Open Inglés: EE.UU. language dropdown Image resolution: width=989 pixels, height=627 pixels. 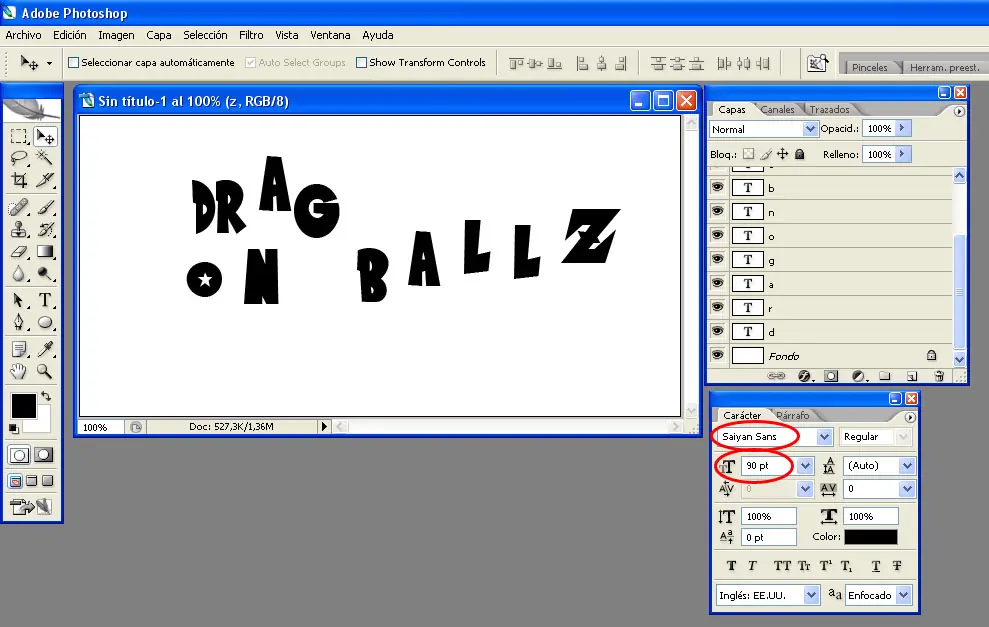(x=811, y=595)
